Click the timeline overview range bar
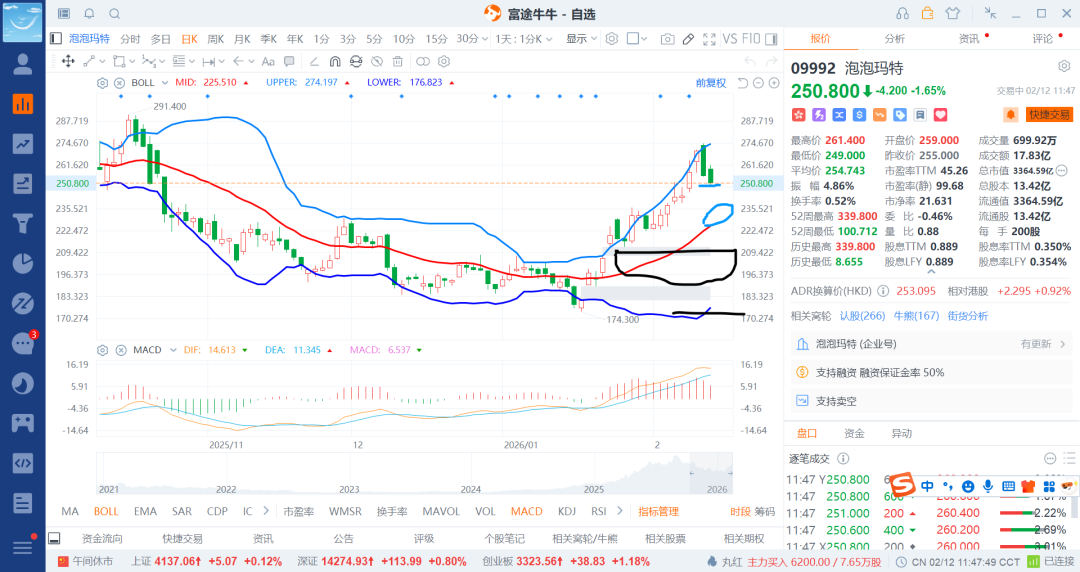This screenshot has width=1080, height=572. [415, 473]
